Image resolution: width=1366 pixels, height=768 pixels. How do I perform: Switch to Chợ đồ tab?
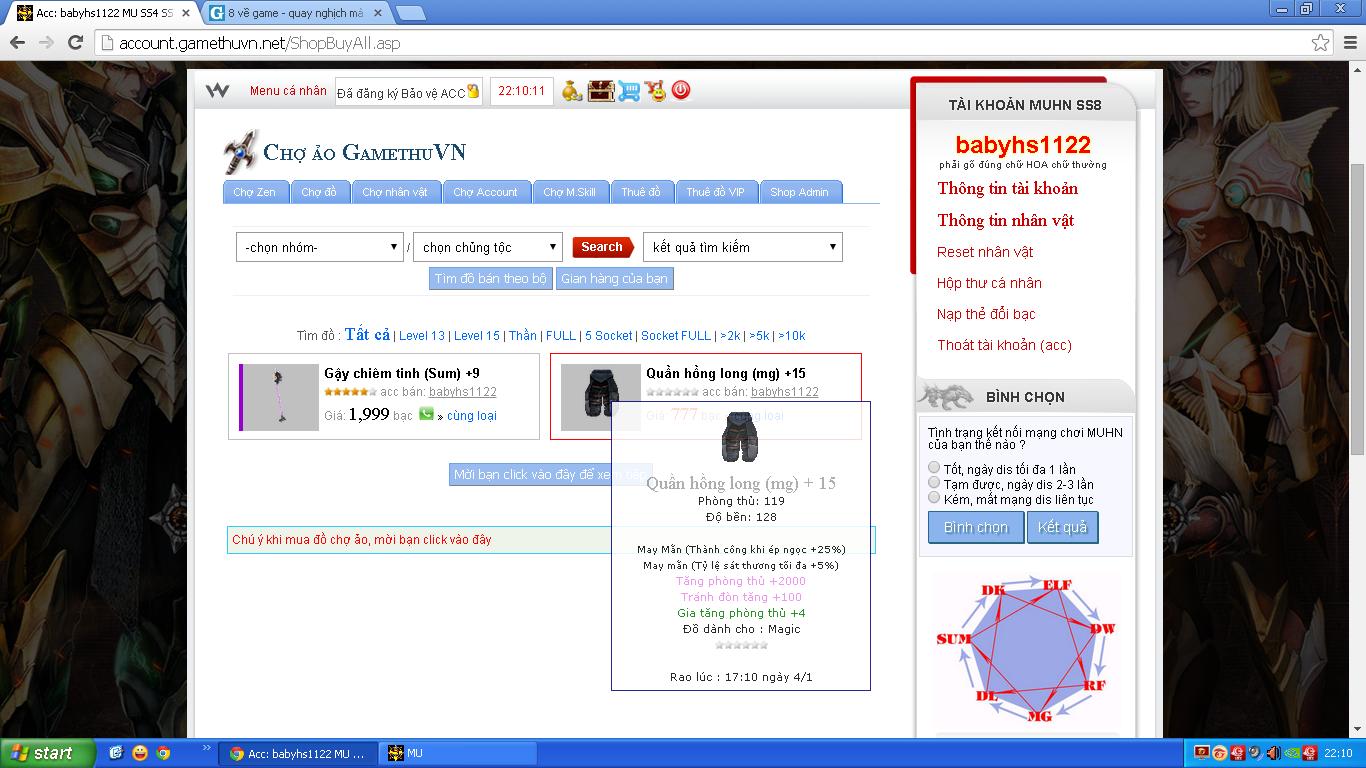click(x=319, y=192)
